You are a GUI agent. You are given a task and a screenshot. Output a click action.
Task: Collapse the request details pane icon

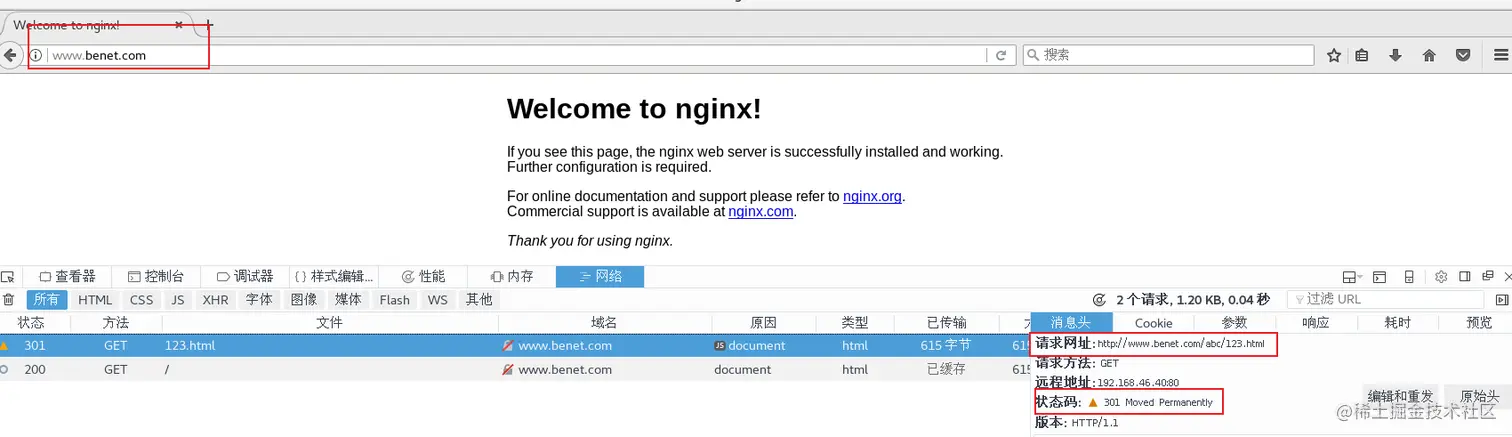coord(1502,300)
